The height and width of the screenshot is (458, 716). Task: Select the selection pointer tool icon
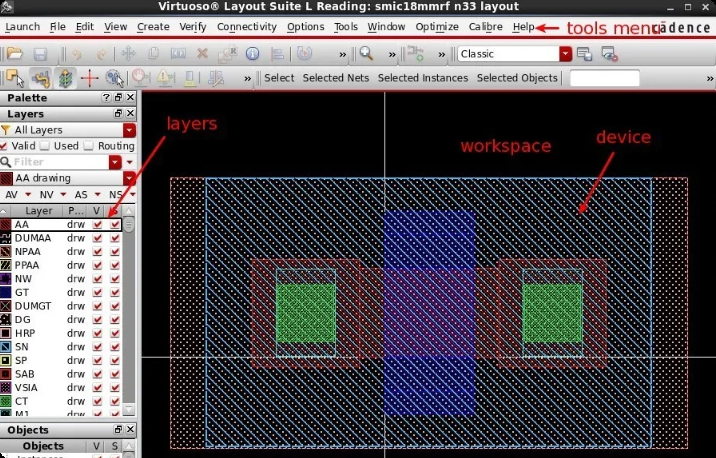click(15, 78)
